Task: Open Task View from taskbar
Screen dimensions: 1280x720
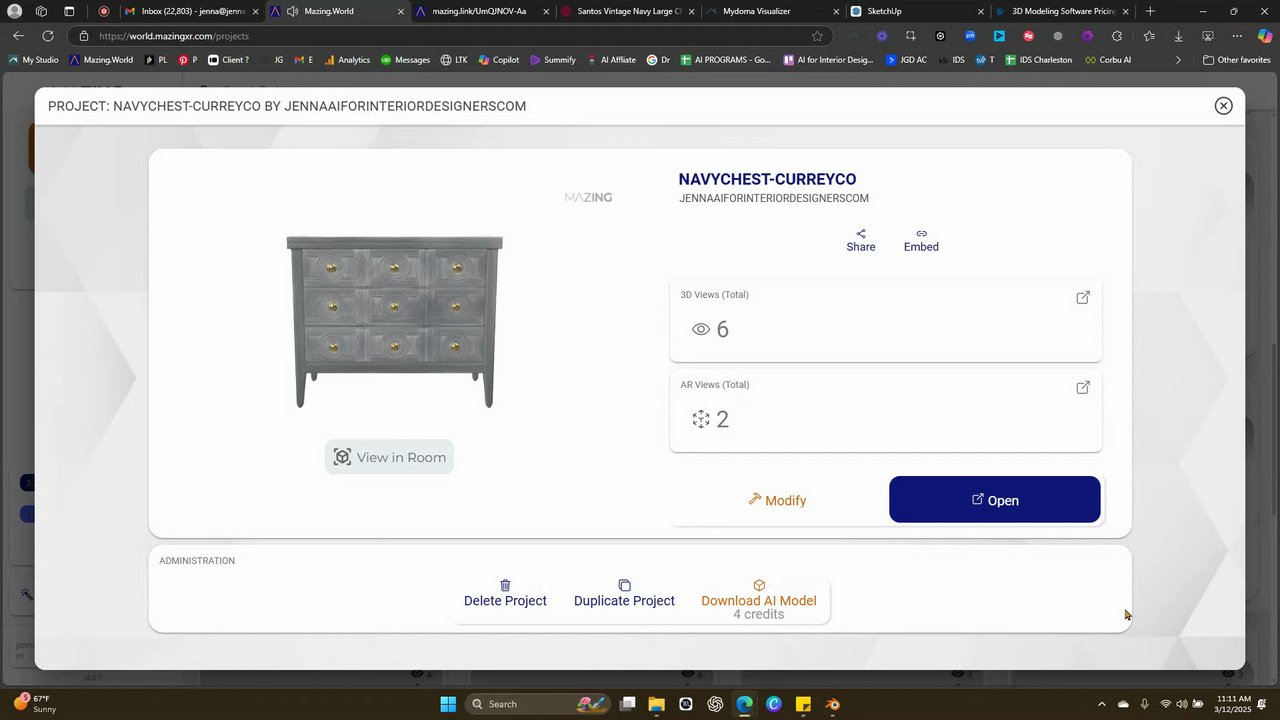Action: coord(627,704)
